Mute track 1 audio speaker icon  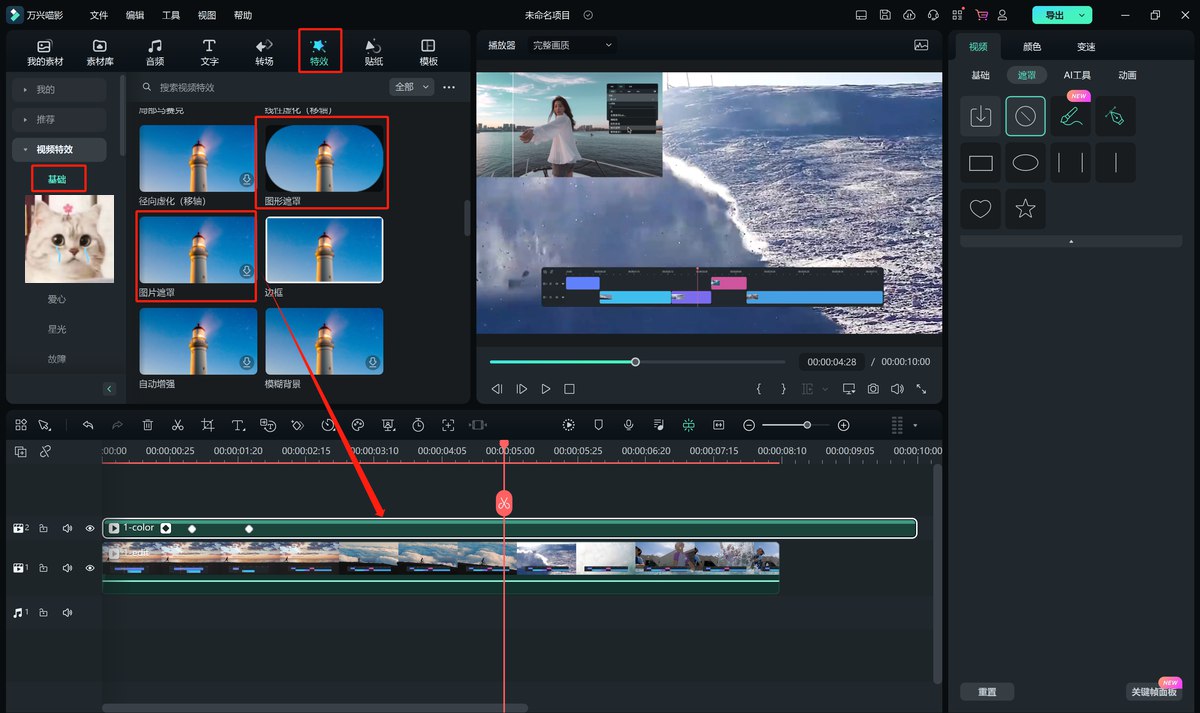coord(67,568)
